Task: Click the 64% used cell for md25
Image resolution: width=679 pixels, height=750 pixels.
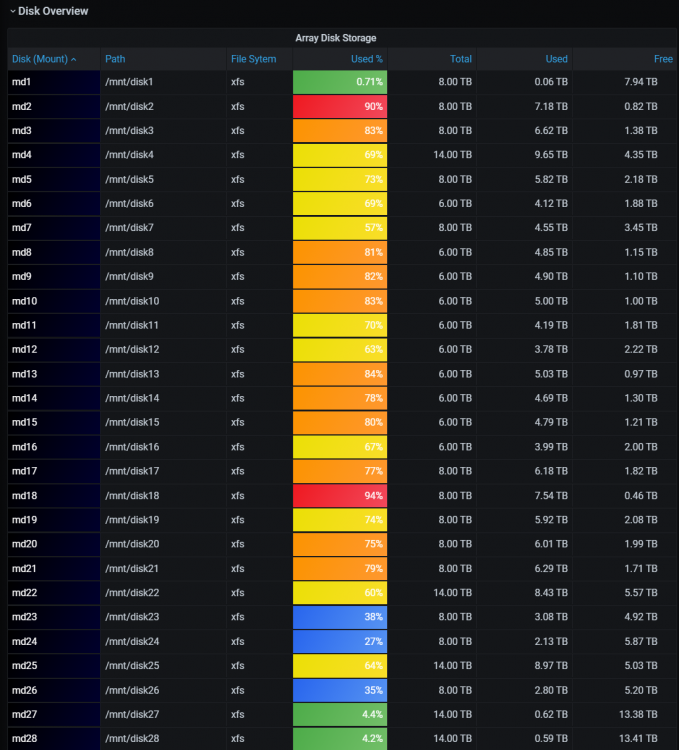Action: pyautogui.click(x=340, y=666)
